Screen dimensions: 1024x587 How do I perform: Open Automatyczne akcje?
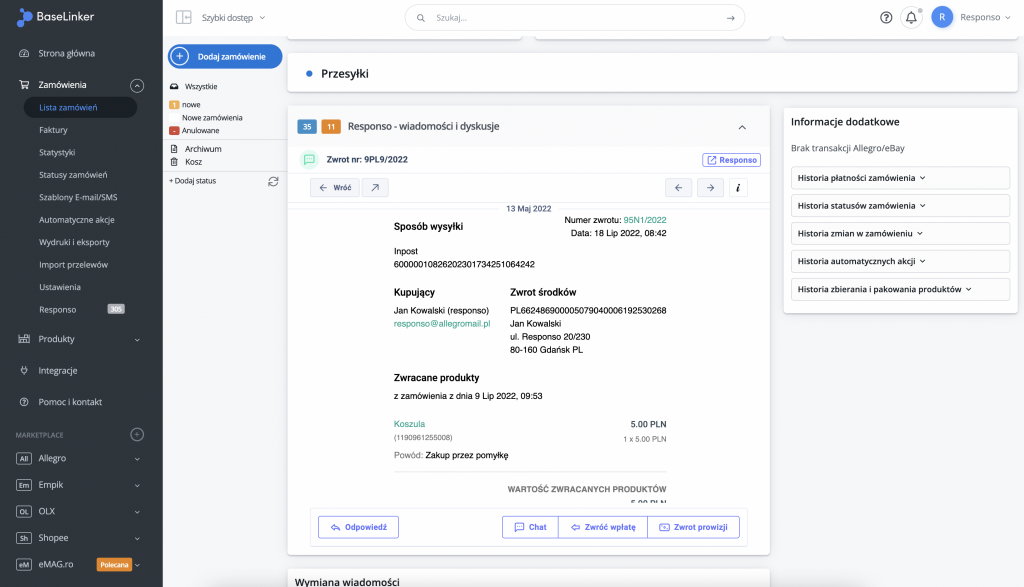click(x=76, y=220)
